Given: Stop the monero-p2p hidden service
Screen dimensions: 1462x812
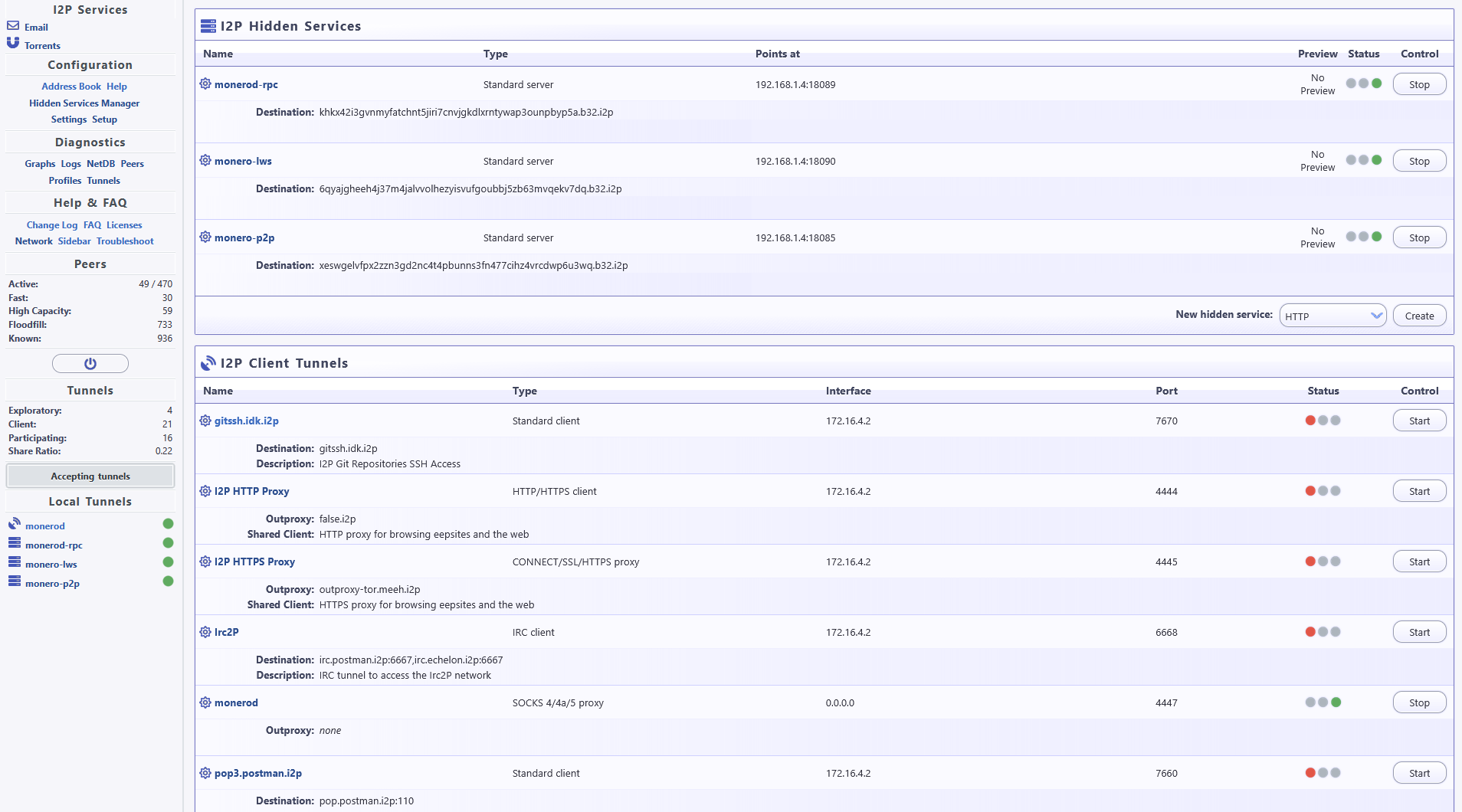Looking at the screenshot, I should 1418,237.
